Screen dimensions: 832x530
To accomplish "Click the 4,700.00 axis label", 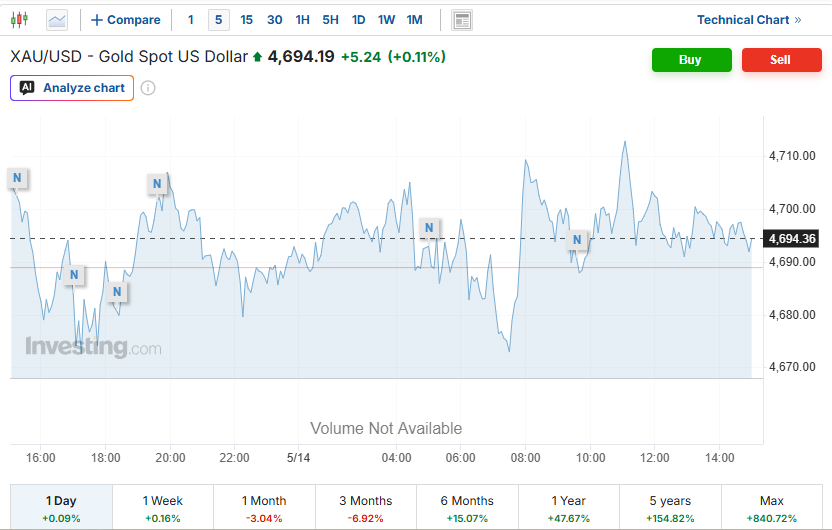I will (792, 209).
